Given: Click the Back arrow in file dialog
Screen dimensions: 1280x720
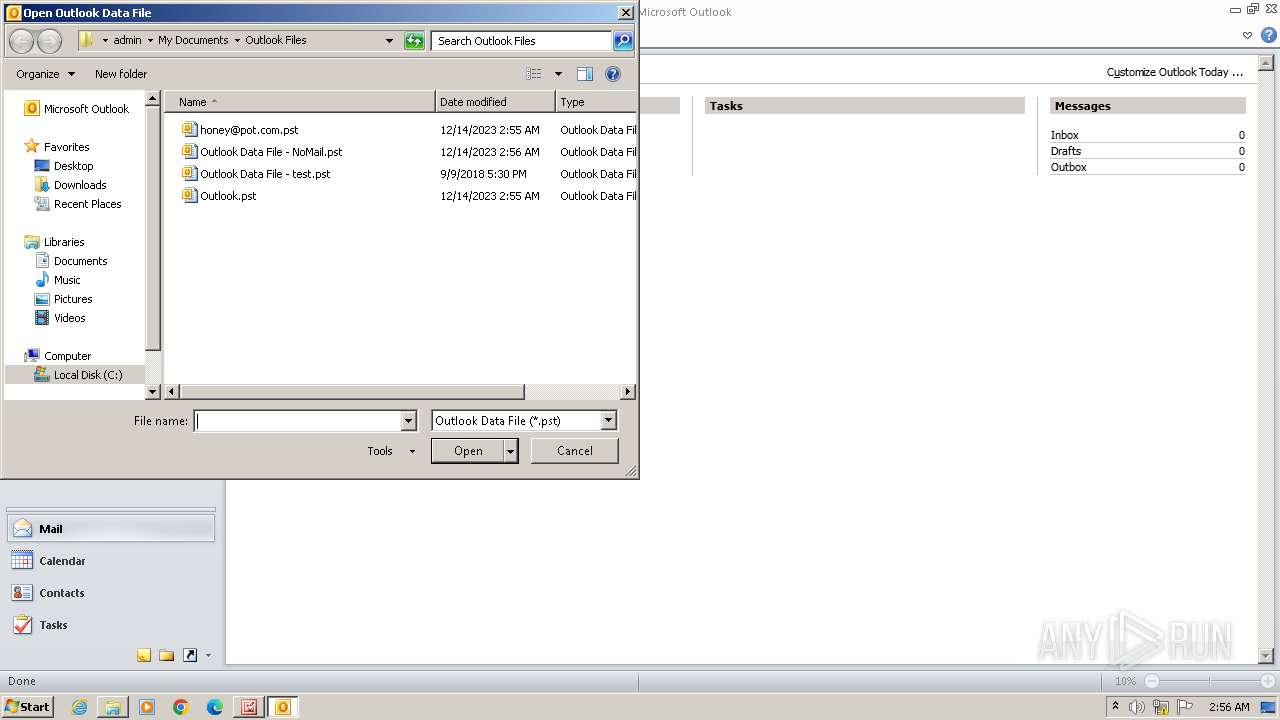Looking at the screenshot, I should [22, 41].
